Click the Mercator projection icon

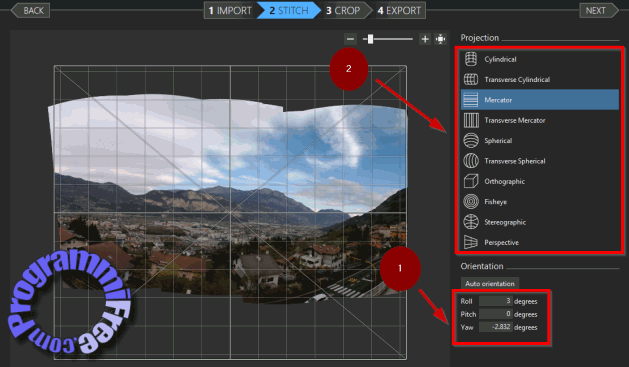(471, 100)
